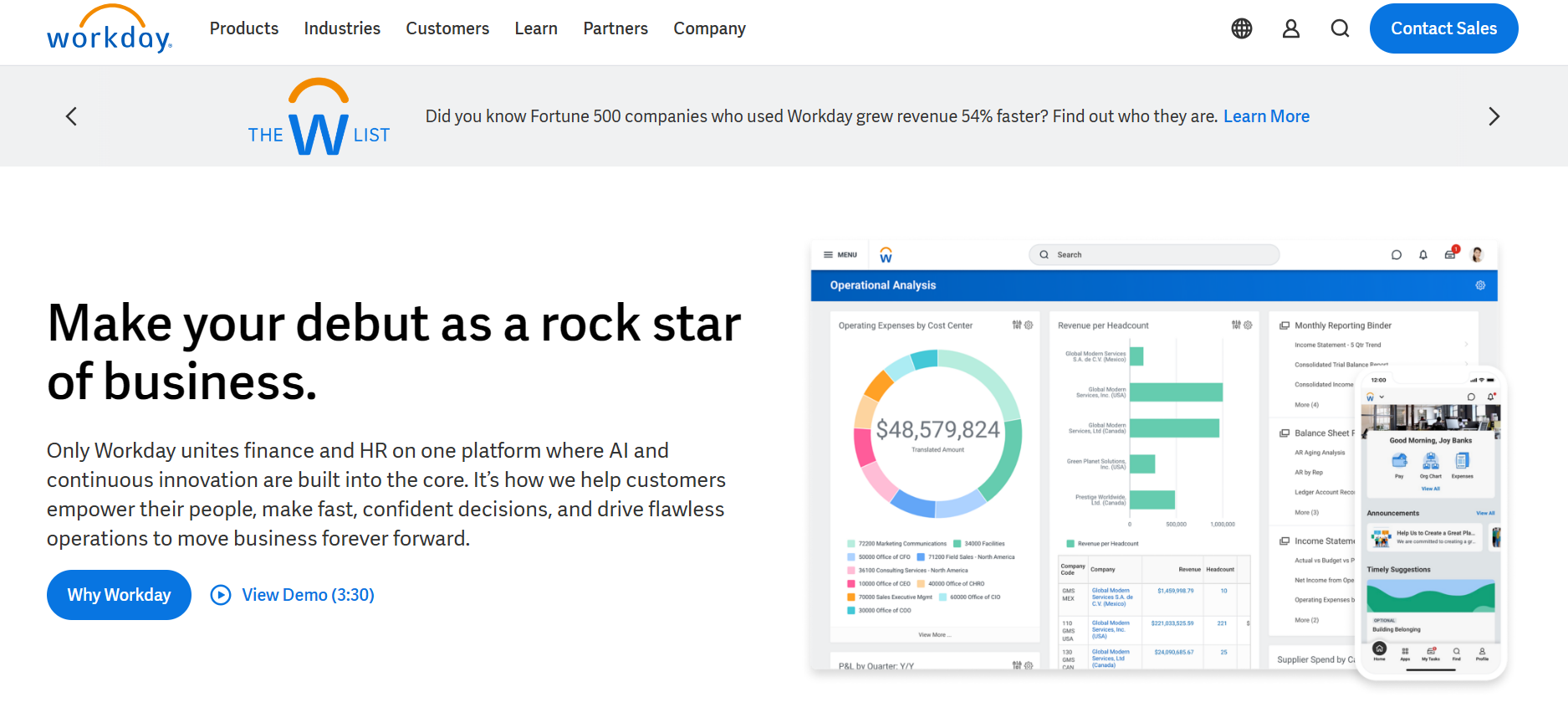1568x728 pixels.
Task: Open the Industries menu
Action: click(x=342, y=28)
